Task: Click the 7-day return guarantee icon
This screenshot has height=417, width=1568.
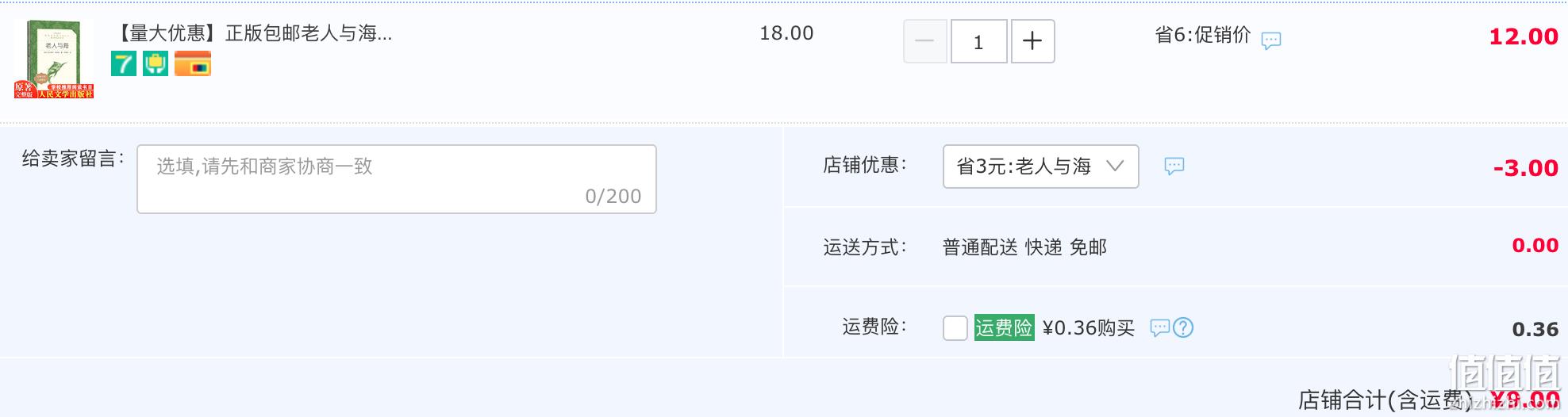Action: [124, 63]
